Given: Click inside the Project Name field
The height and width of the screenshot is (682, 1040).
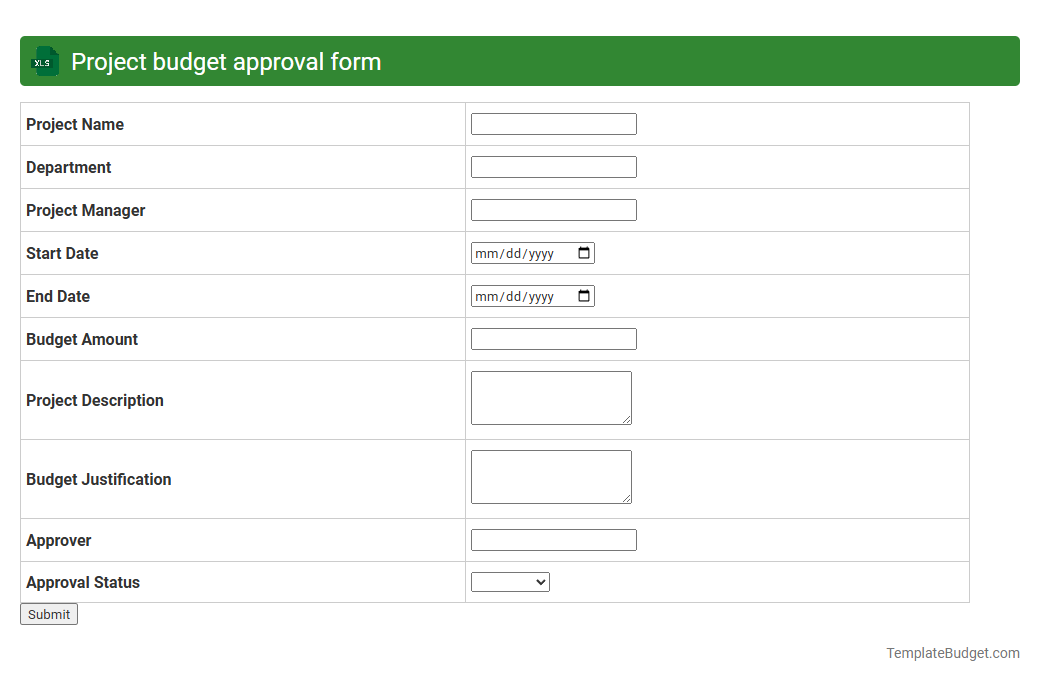Looking at the screenshot, I should [553, 123].
